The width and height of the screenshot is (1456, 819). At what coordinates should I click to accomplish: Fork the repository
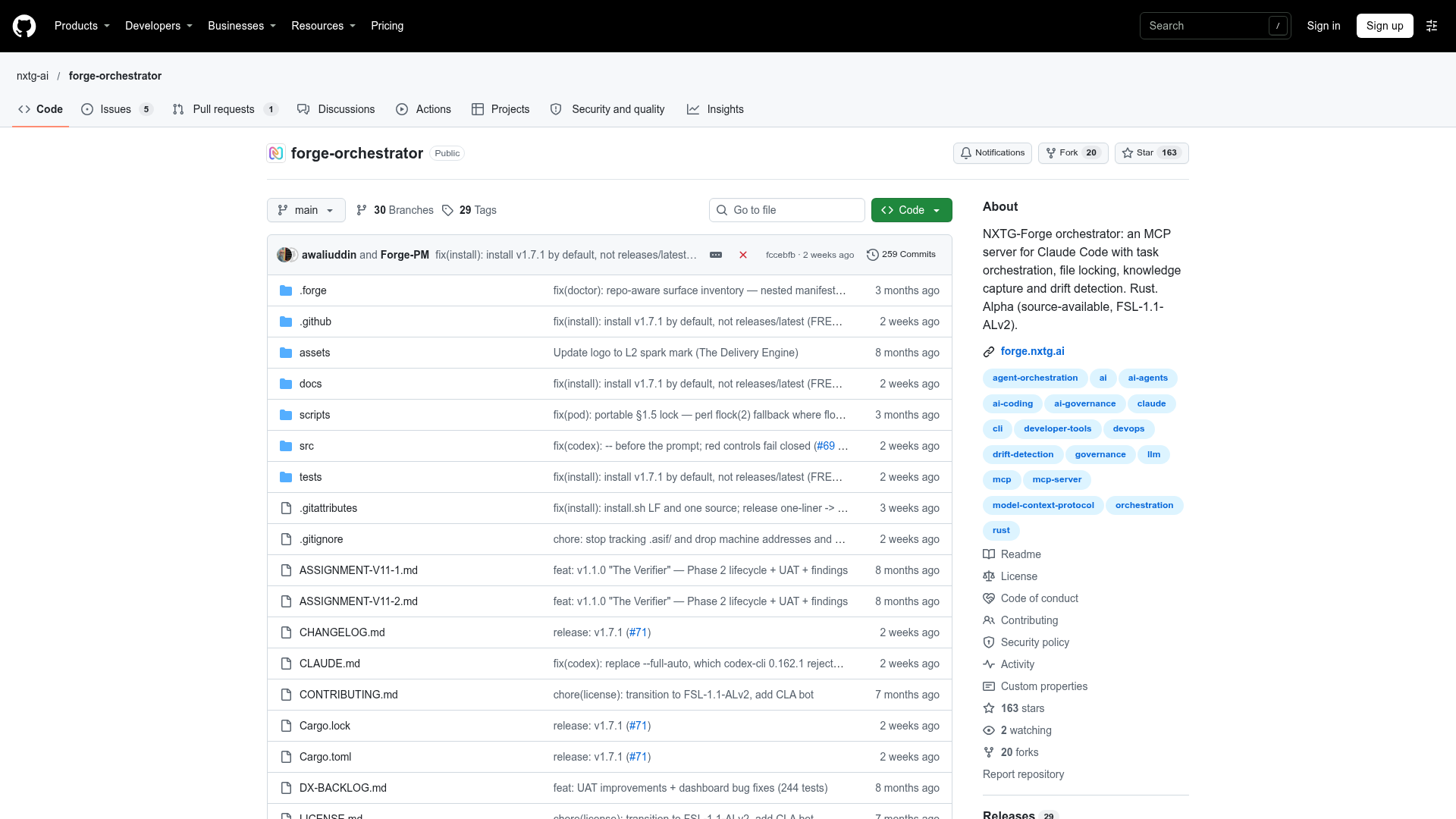(x=1073, y=153)
